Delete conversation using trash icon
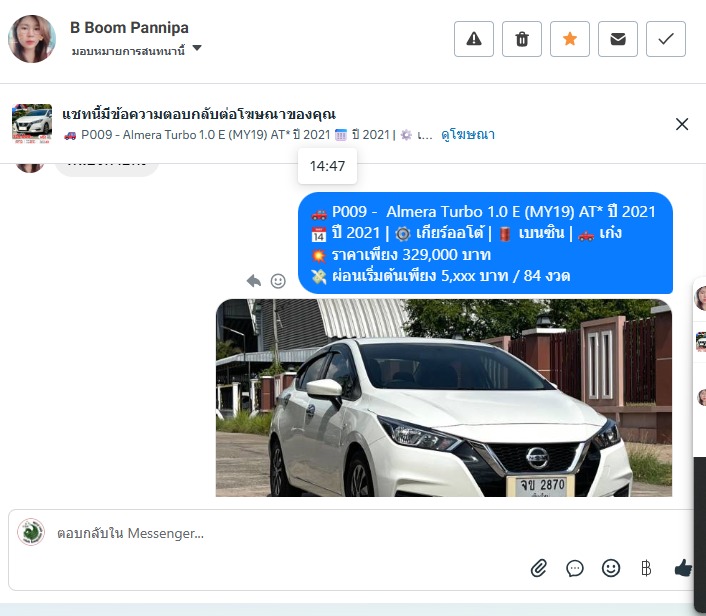The image size is (706, 616). (x=522, y=39)
